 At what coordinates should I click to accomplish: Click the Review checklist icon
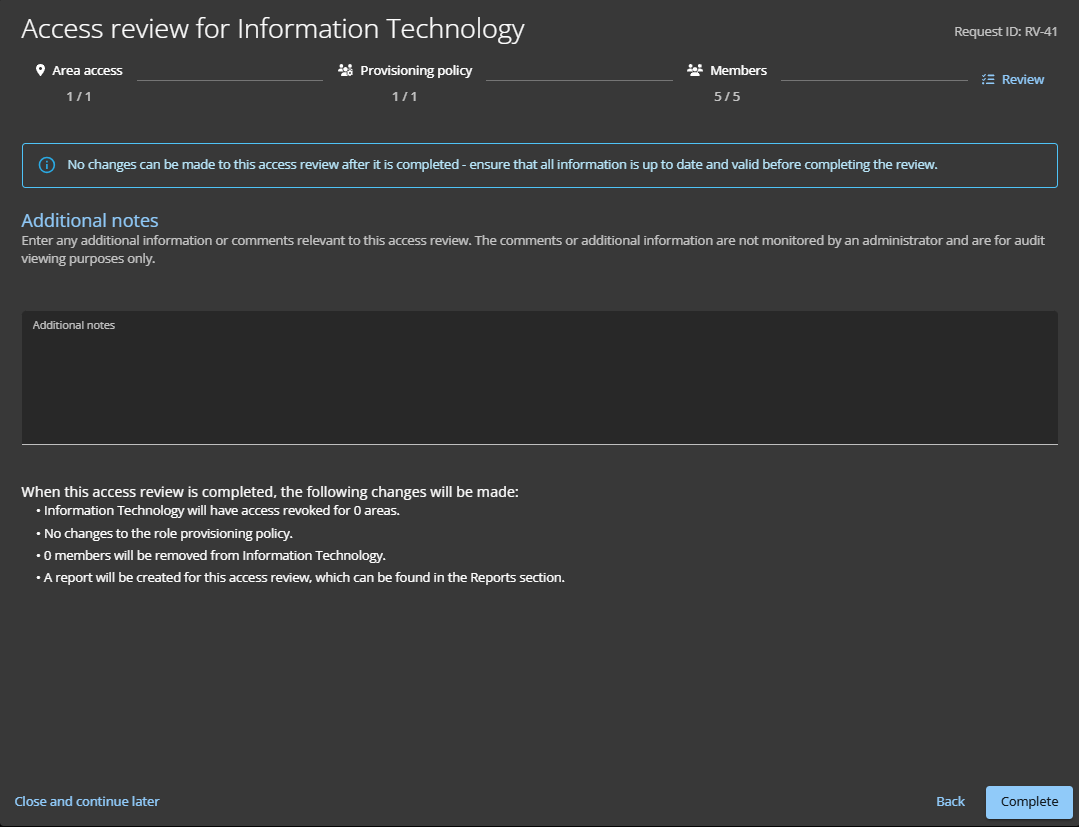tap(988, 80)
